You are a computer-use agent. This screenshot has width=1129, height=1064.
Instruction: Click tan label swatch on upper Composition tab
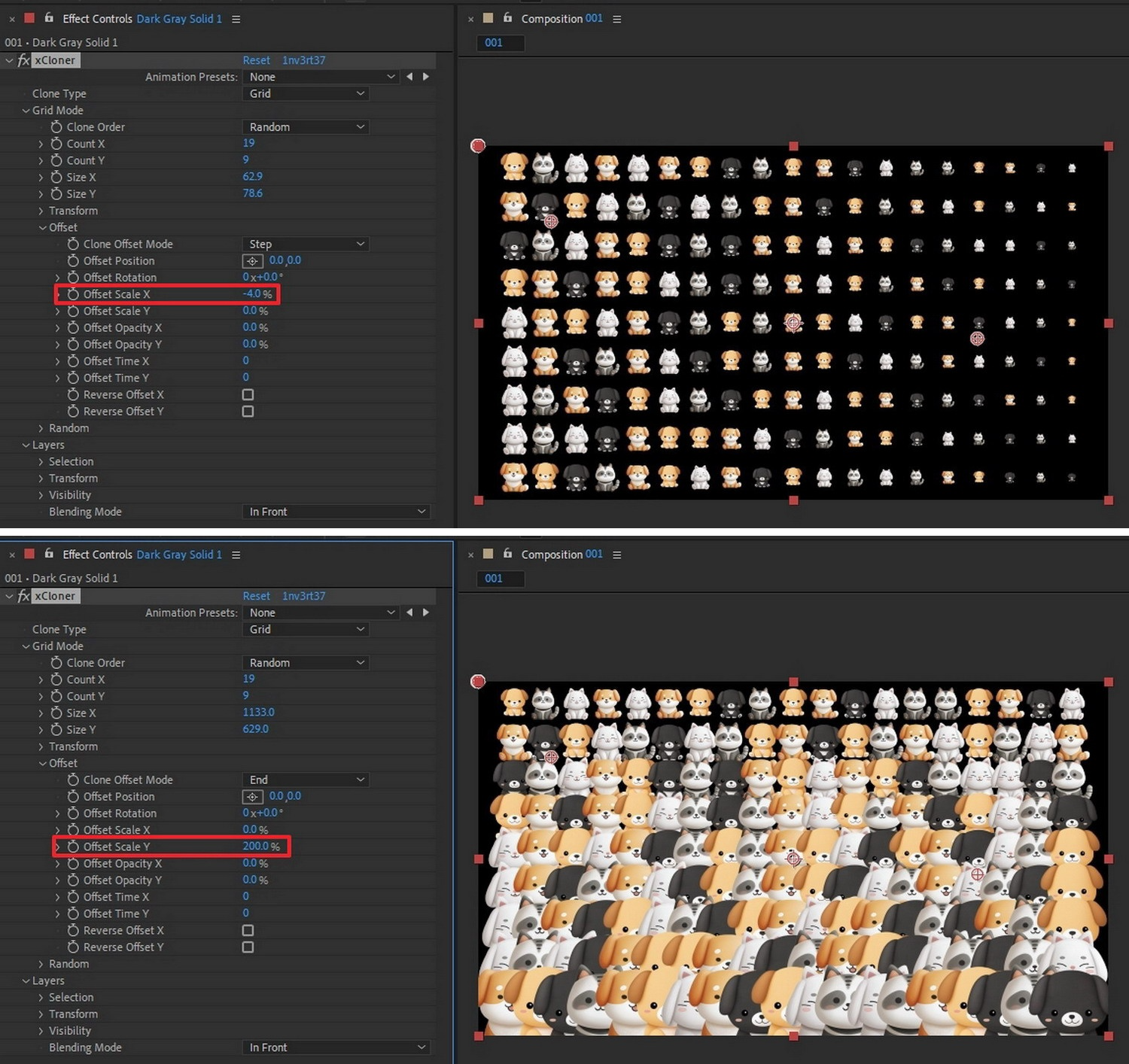tap(488, 18)
